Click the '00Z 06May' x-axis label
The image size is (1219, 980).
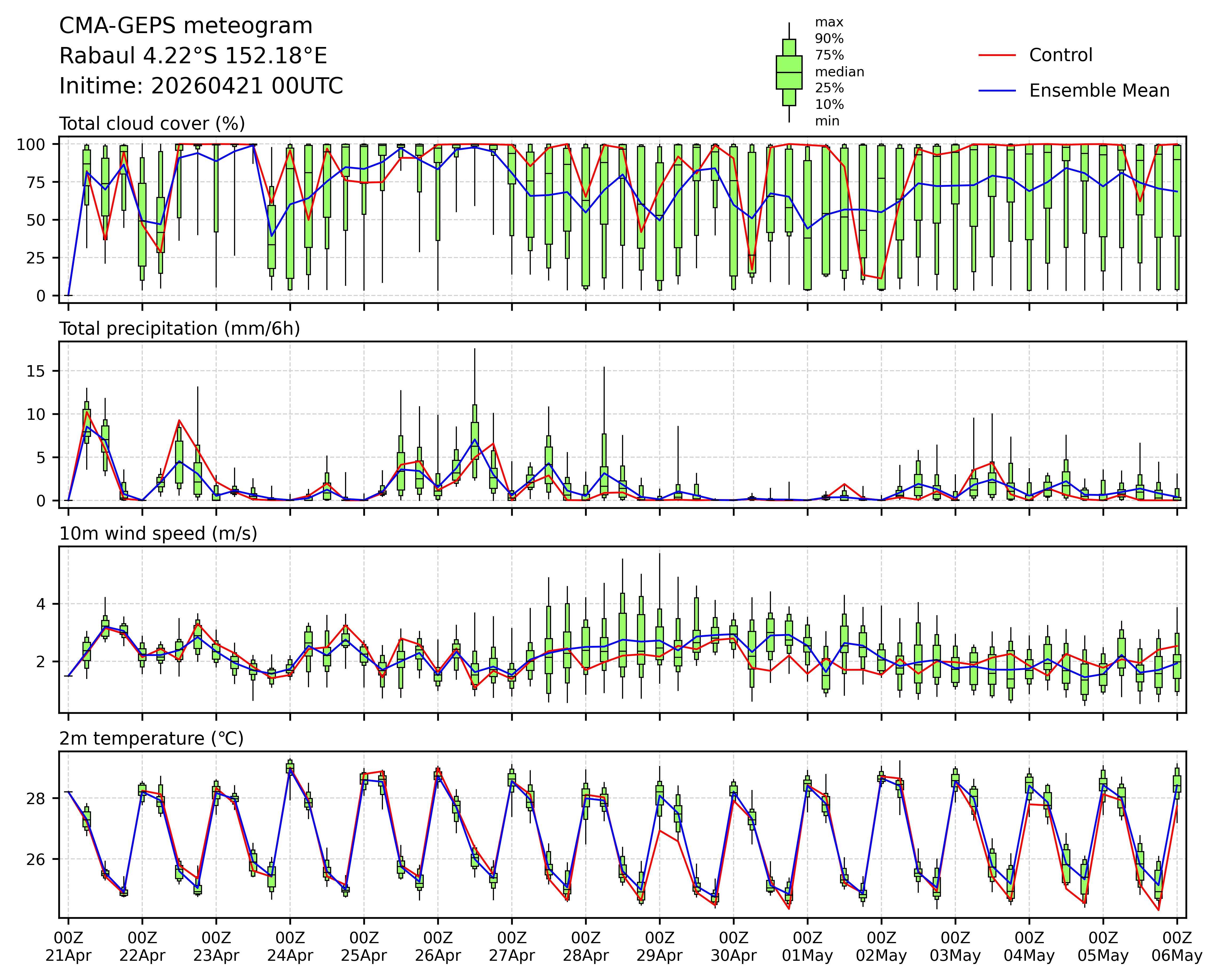pyautogui.click(x=1177, y=947)
